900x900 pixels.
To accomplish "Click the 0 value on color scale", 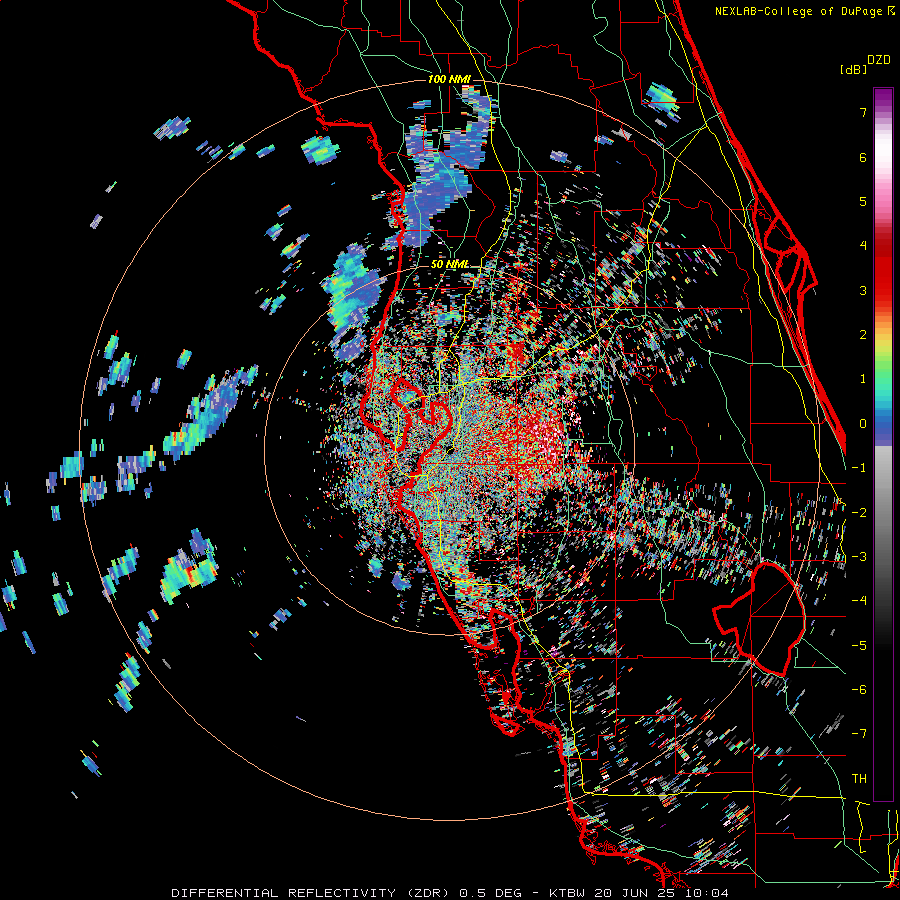I will click(863, 424).
